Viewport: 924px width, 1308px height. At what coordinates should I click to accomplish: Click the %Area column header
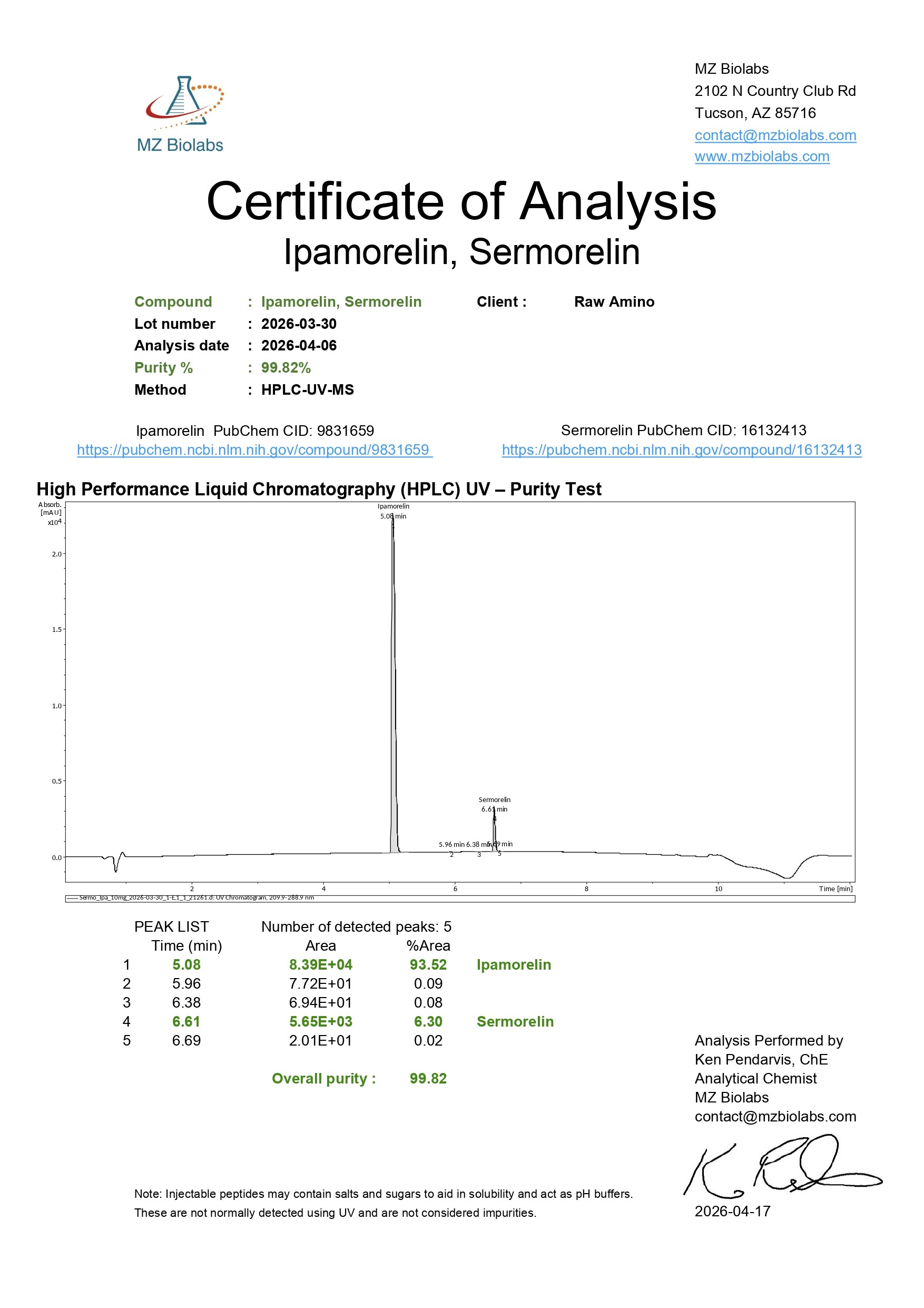(x=428, y=945)
